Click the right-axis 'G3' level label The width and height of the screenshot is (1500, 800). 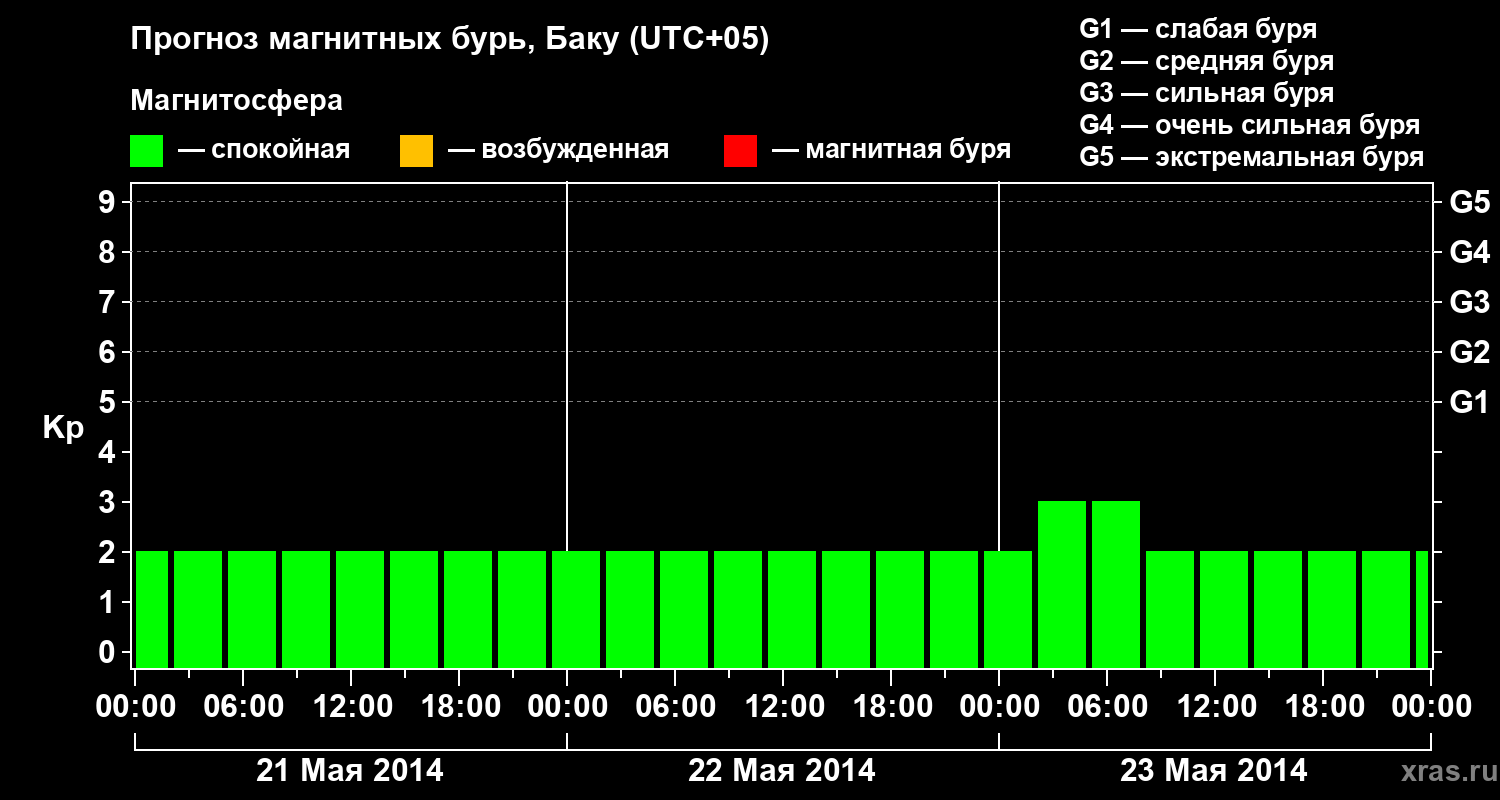(1470, 302)
